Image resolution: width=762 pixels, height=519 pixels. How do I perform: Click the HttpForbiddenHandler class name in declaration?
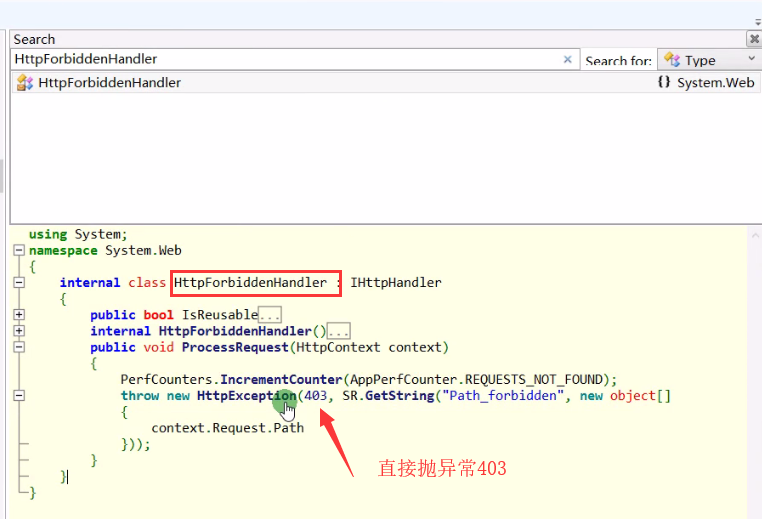click(x=250, y=282)
